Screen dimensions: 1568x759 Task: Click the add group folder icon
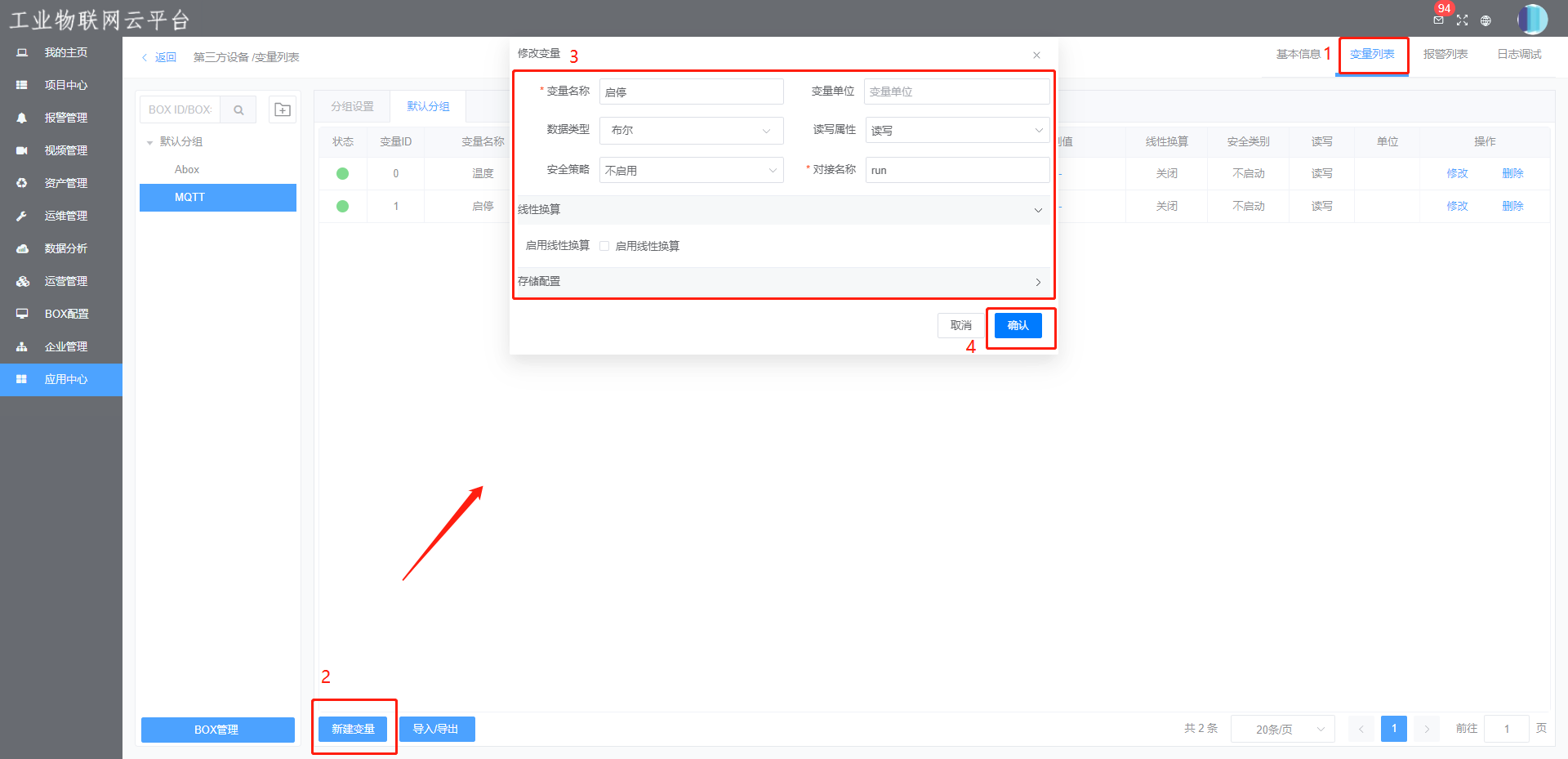283,109
